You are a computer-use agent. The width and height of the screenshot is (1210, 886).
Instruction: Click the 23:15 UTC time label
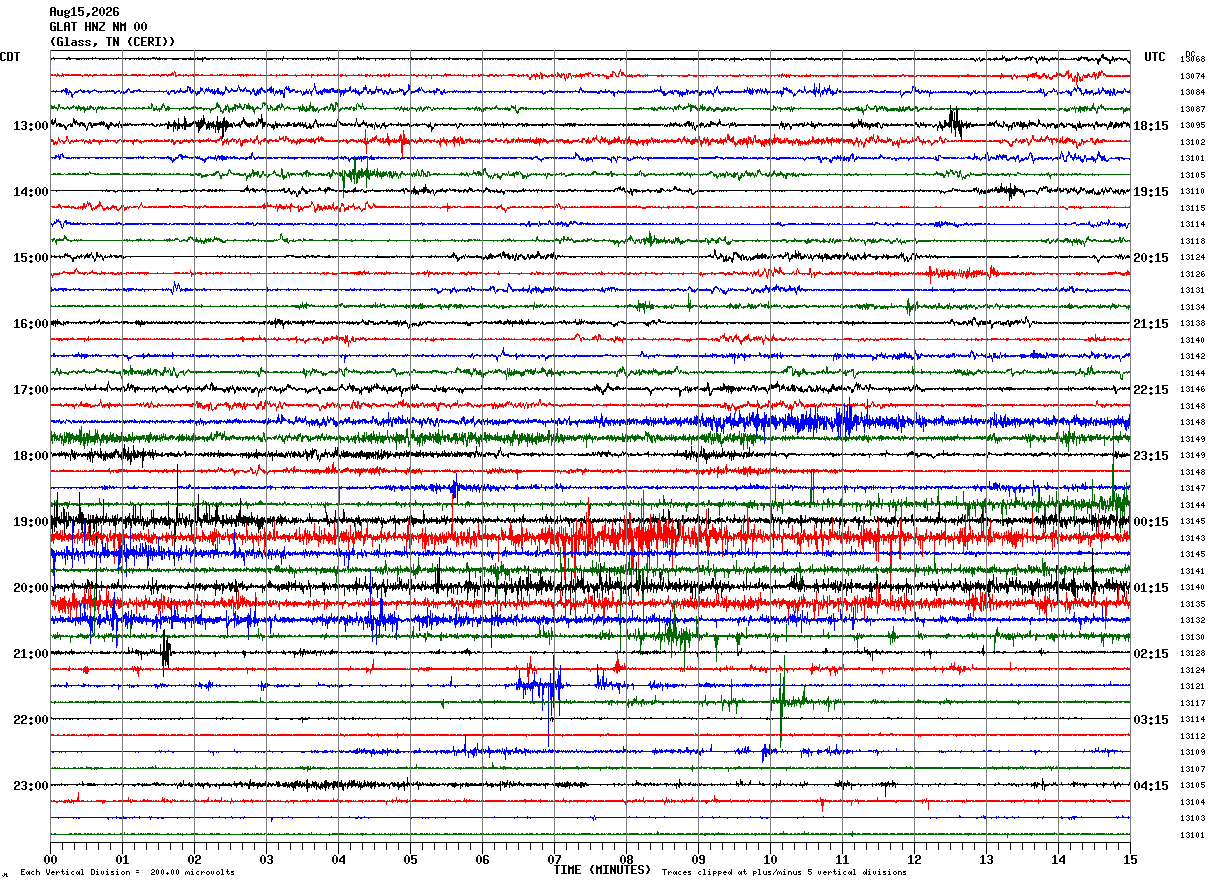(1151, 456)
